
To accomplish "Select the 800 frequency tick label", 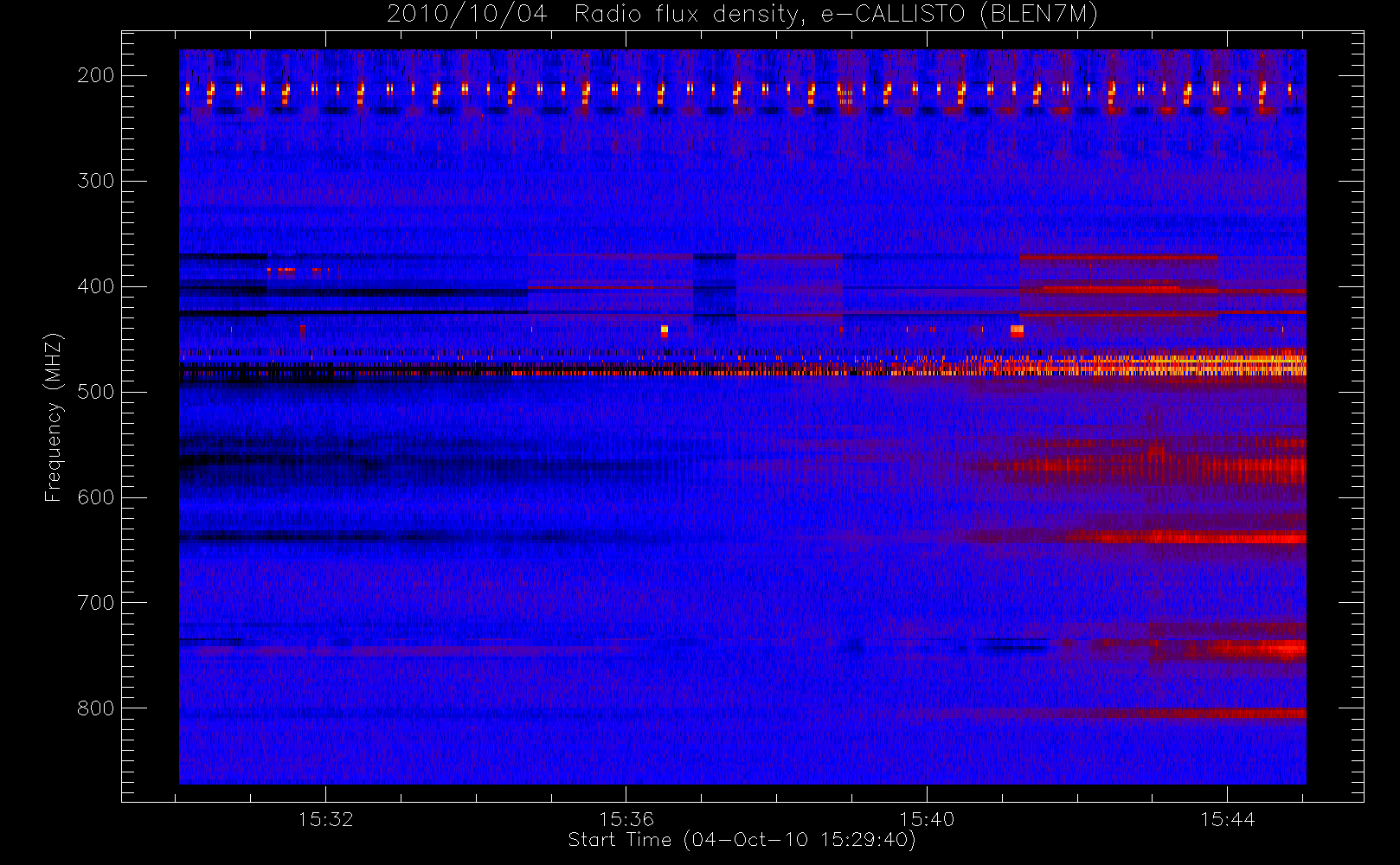I will point(96,708).
